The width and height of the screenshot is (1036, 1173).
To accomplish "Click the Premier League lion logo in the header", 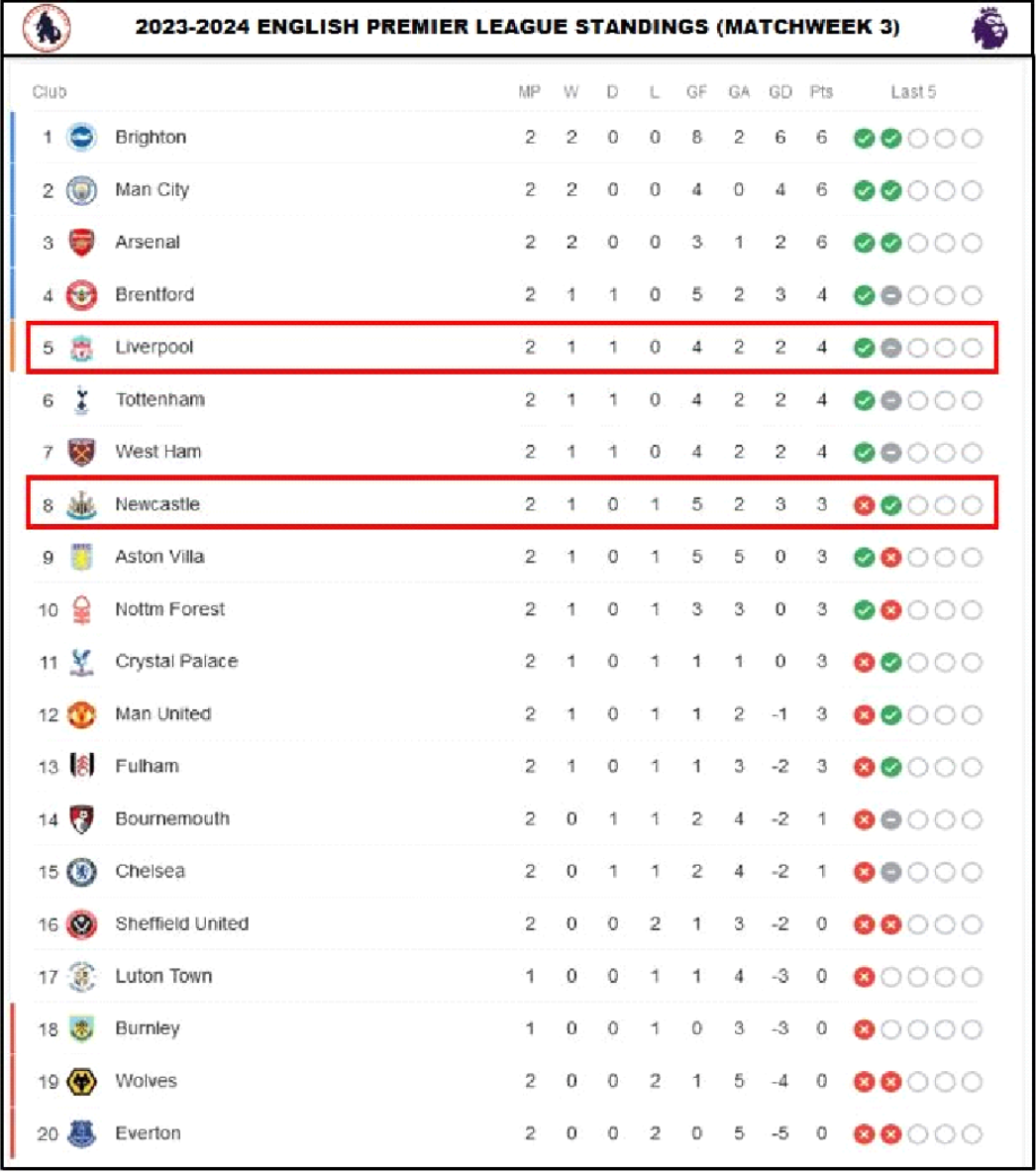I will (x=988, y=28).
